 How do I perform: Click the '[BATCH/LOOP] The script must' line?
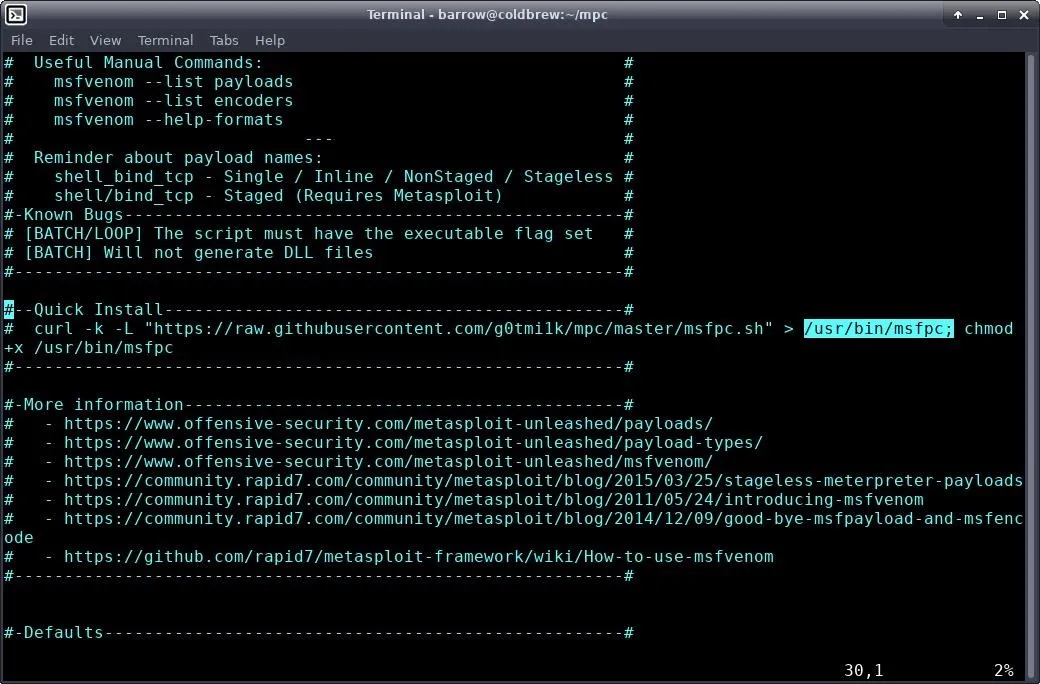click(308, 234)
